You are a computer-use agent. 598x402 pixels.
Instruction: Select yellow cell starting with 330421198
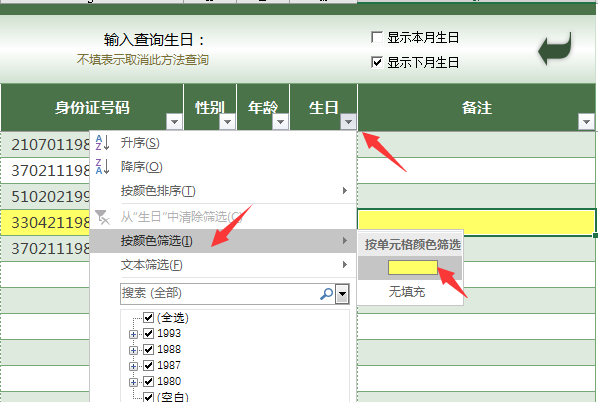coord(45,222)
